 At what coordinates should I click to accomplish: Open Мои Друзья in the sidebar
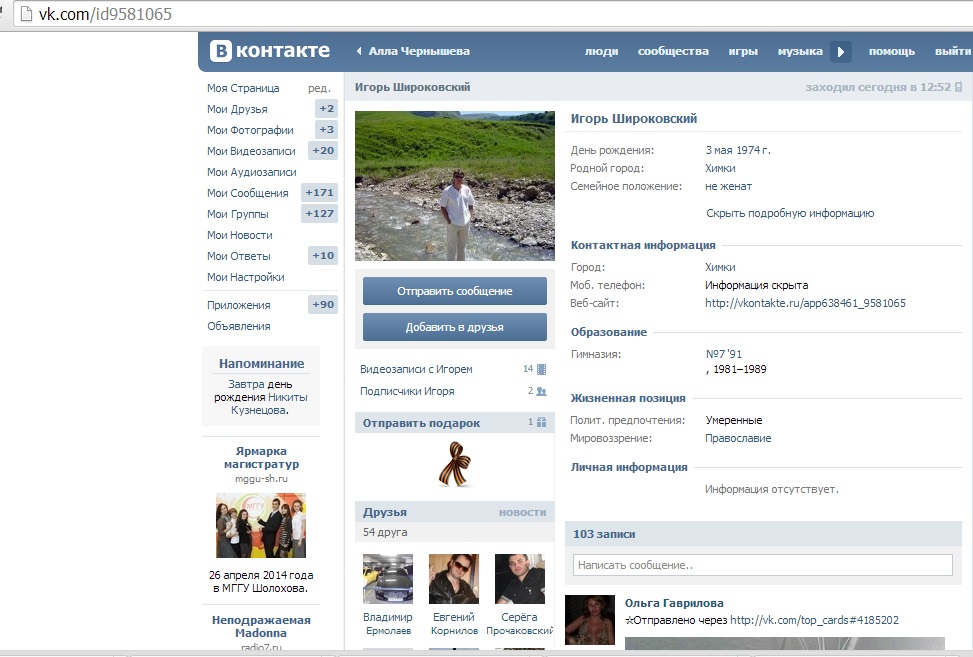point(237,109)
